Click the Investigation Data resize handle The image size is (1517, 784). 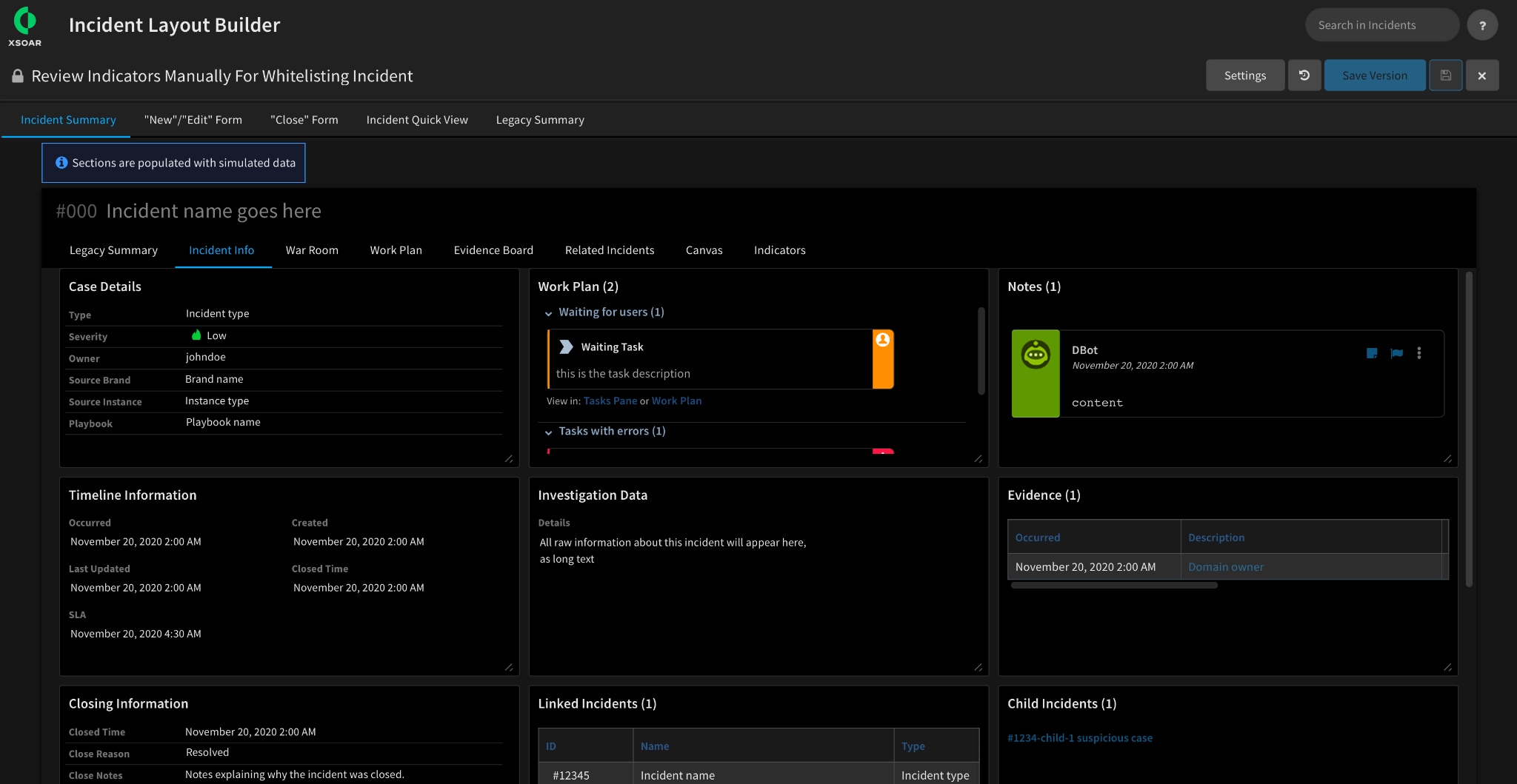(978, 667)
